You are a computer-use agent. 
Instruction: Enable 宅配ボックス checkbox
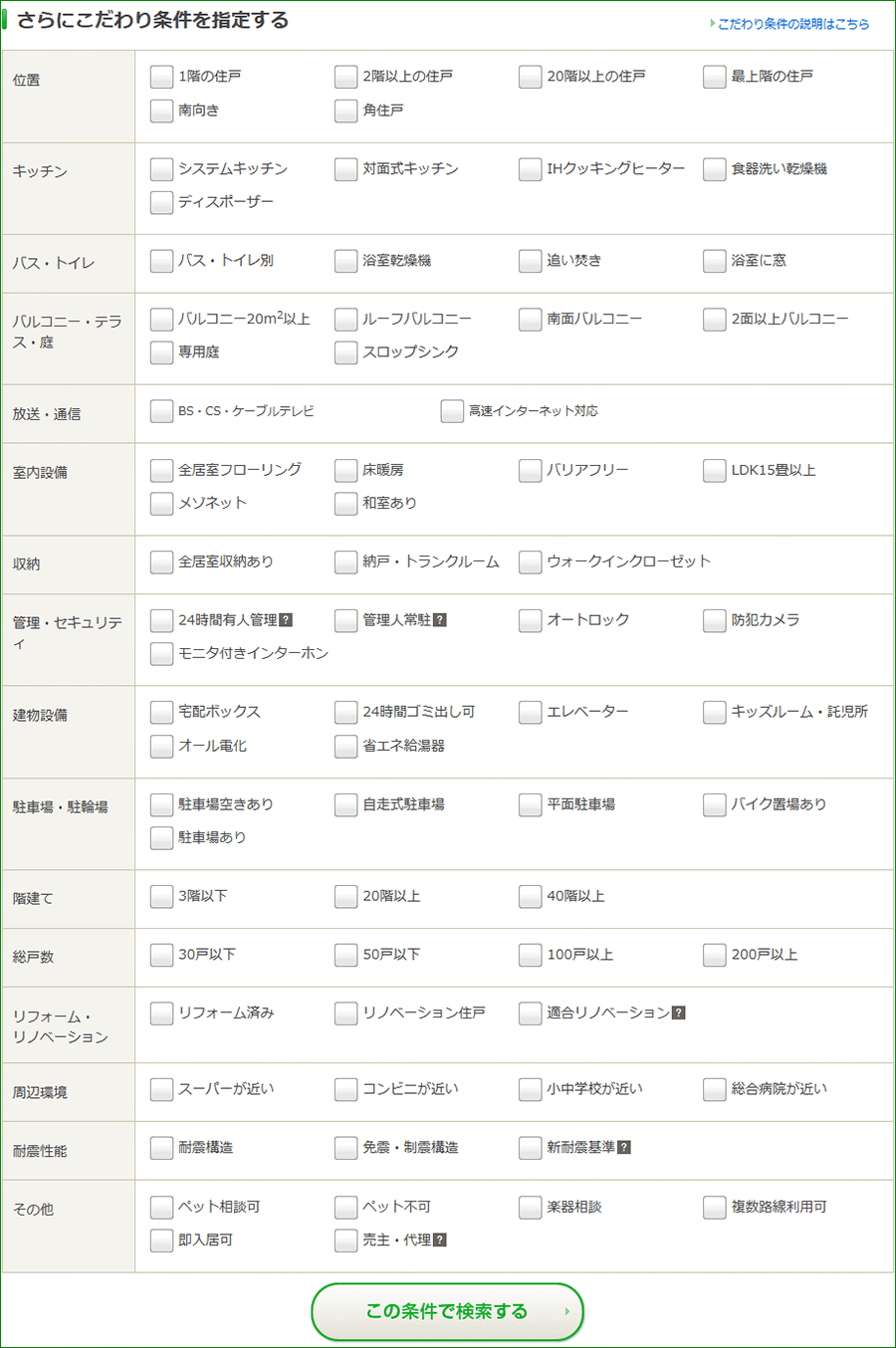(161, 712)
